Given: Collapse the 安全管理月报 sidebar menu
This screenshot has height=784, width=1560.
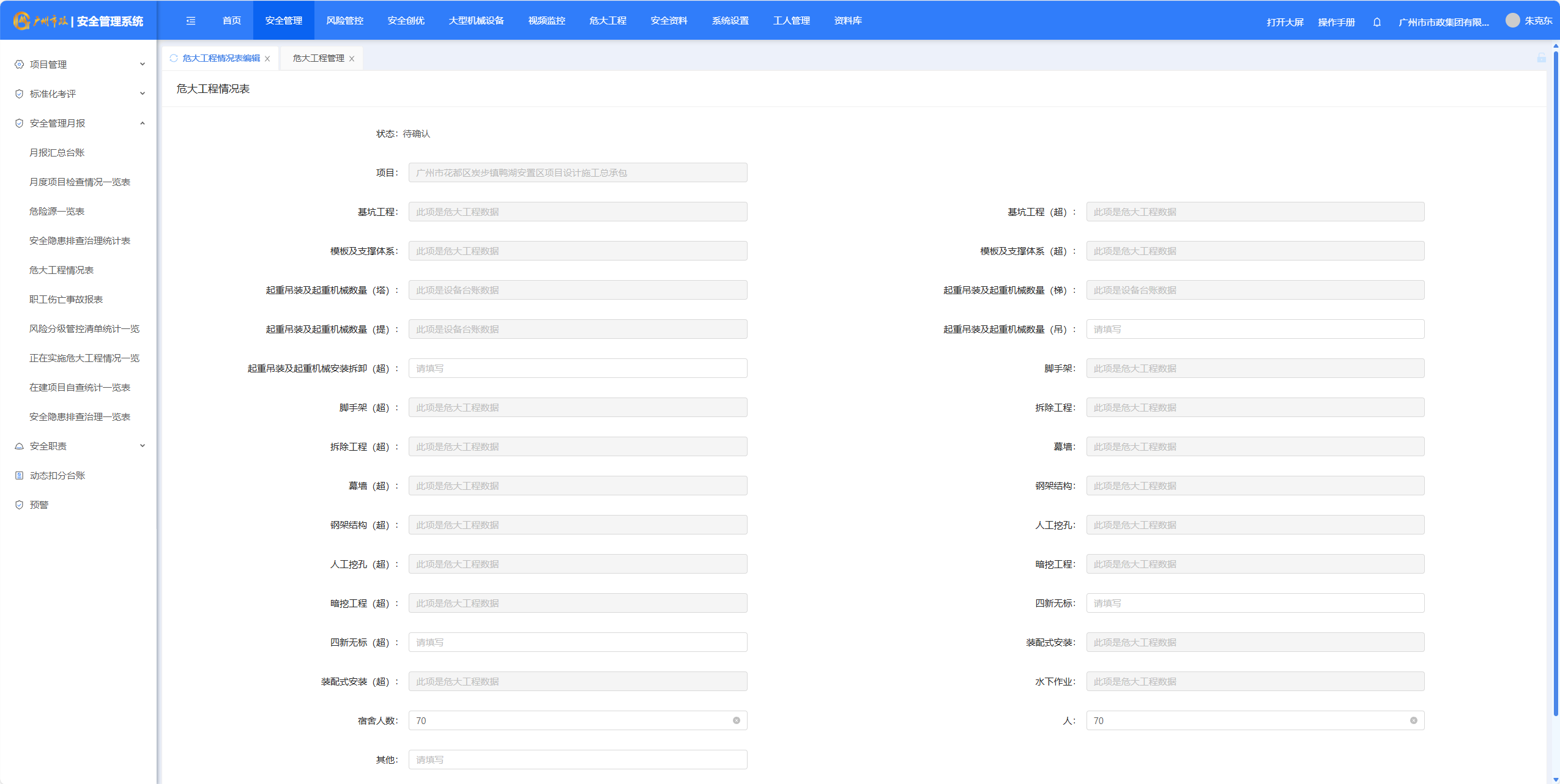Looking at the screenshot, I should tap(142, 123).
